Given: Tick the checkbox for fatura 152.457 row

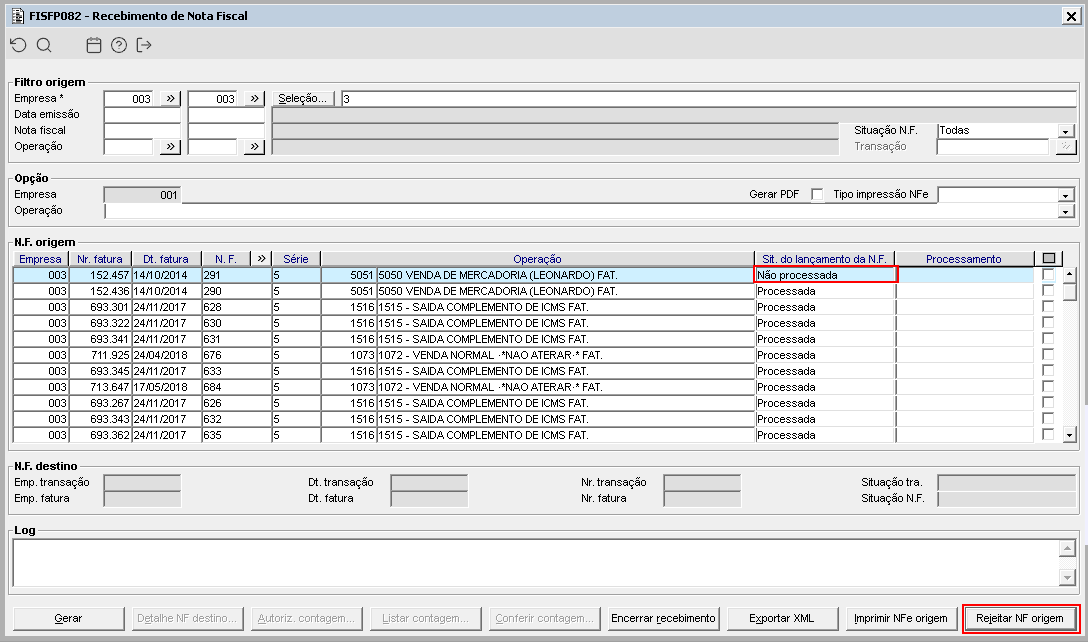Looking at the screenshot, I should 1048,275.
